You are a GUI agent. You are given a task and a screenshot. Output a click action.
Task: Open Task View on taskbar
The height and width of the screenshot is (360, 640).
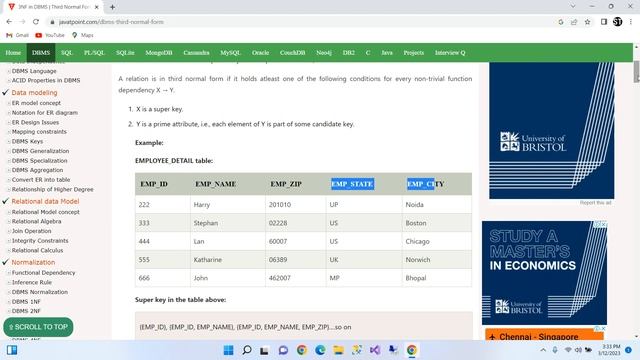pyautogui.click(x=264, y=350)
